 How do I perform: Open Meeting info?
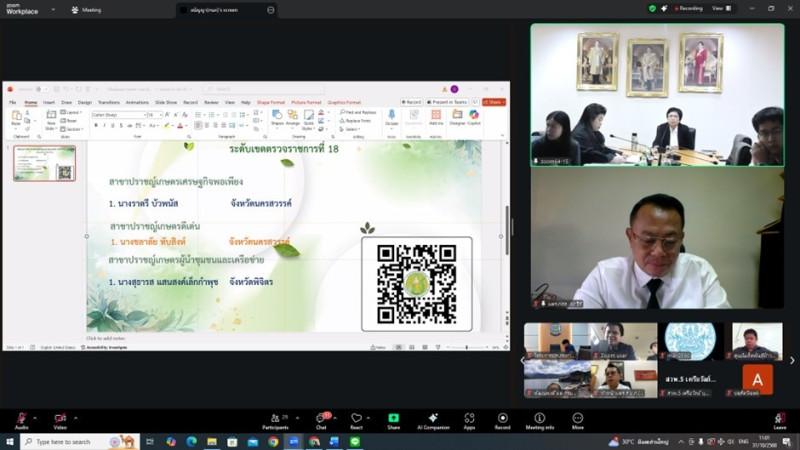(540, 420)
